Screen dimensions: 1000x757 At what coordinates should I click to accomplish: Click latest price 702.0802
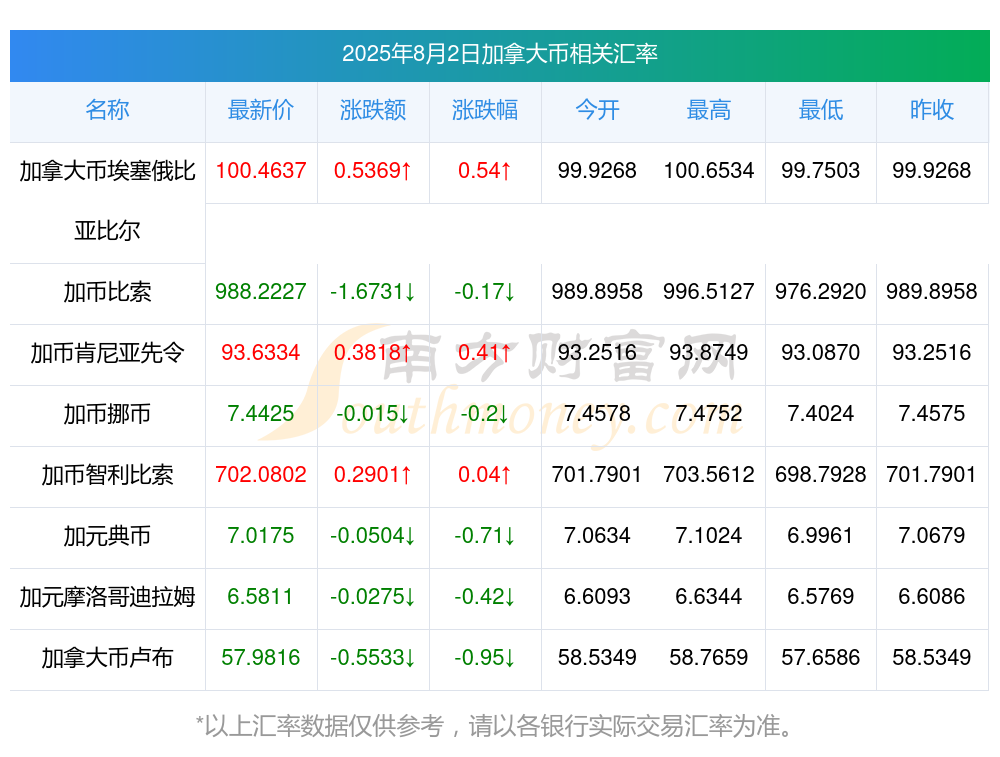pyautogui.click(x=261, y=475)
